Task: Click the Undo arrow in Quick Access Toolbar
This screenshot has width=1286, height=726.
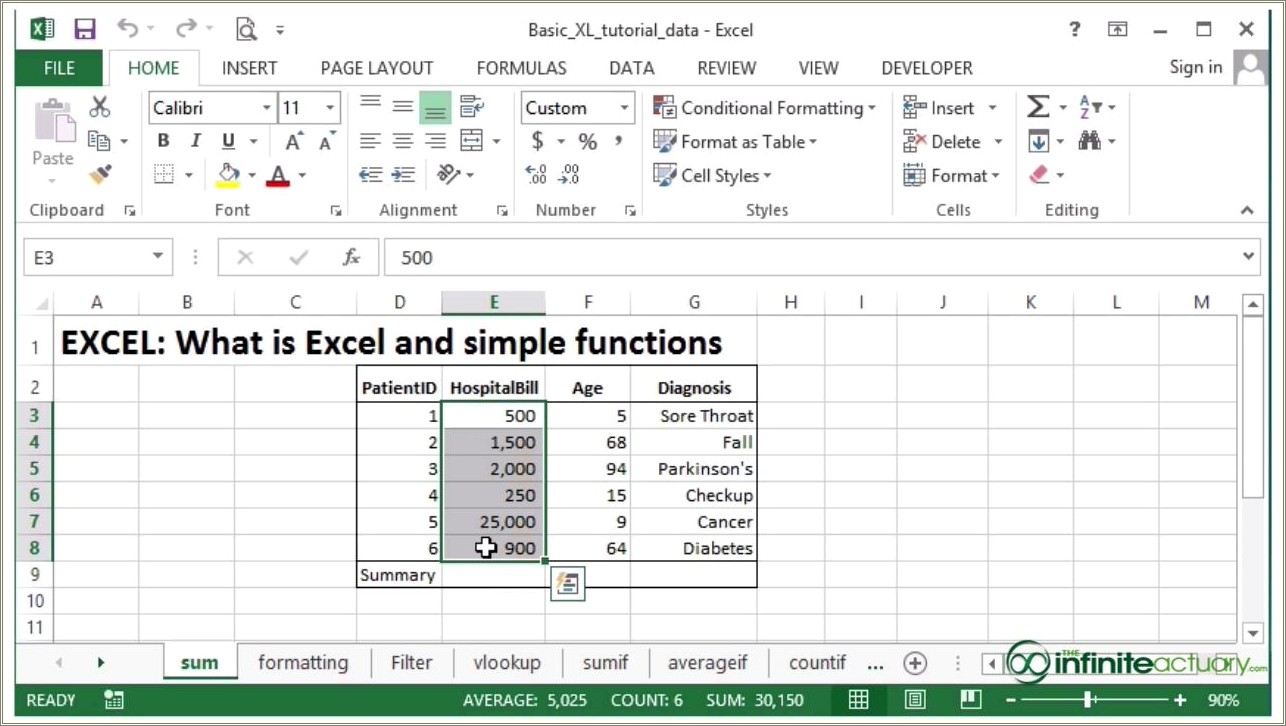Action: tap(128, 29)
